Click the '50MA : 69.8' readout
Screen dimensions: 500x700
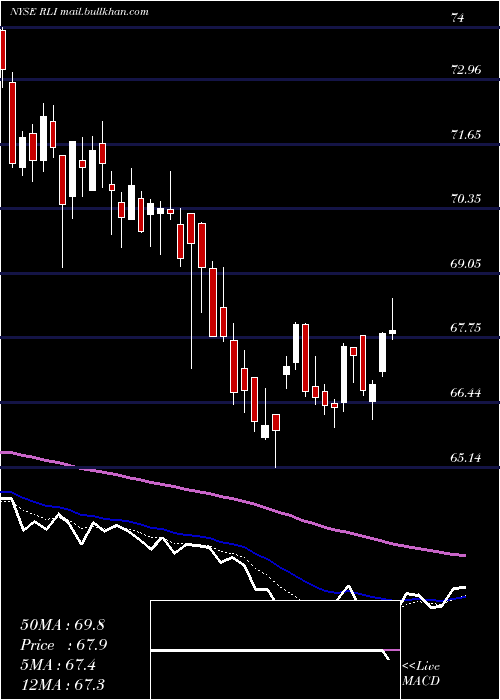point(62,625)
